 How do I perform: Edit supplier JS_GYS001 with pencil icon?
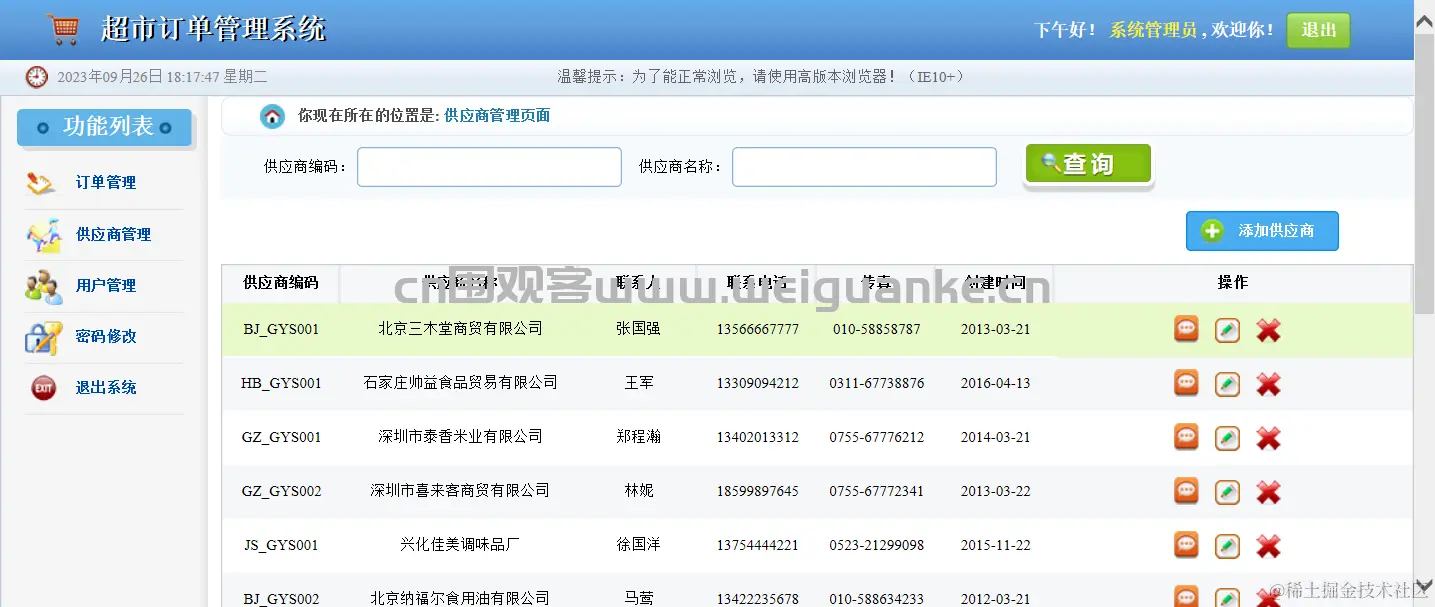coord(1227,546)
